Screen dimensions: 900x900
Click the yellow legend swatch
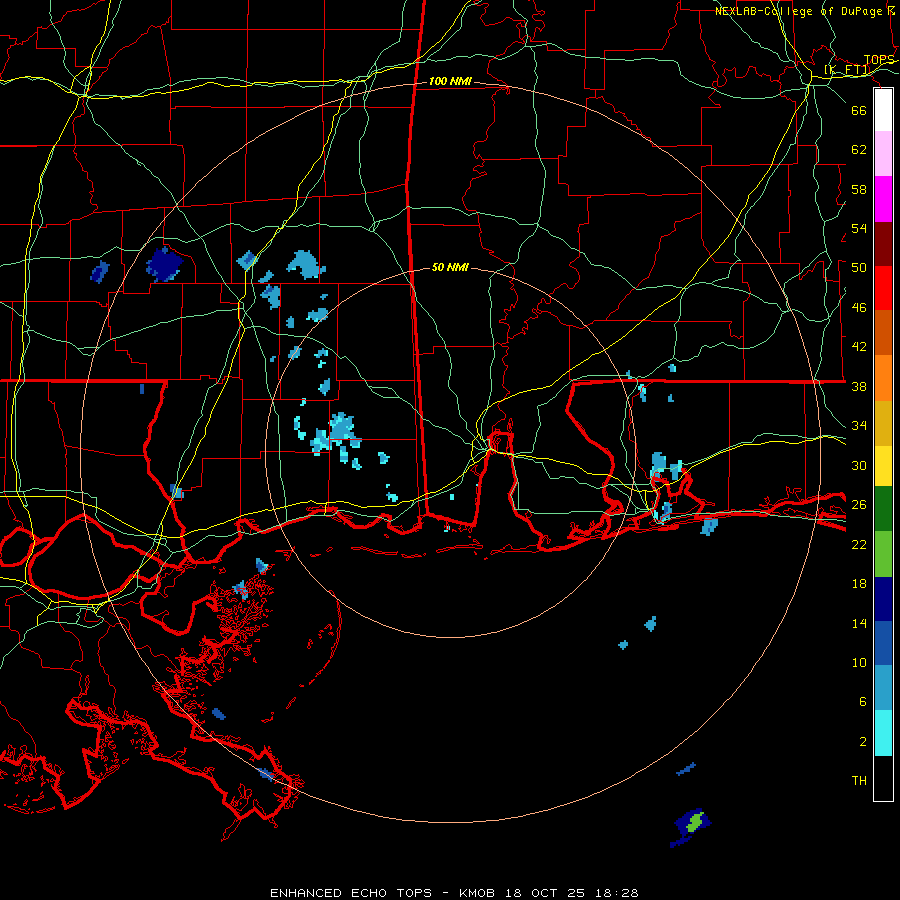883,466
